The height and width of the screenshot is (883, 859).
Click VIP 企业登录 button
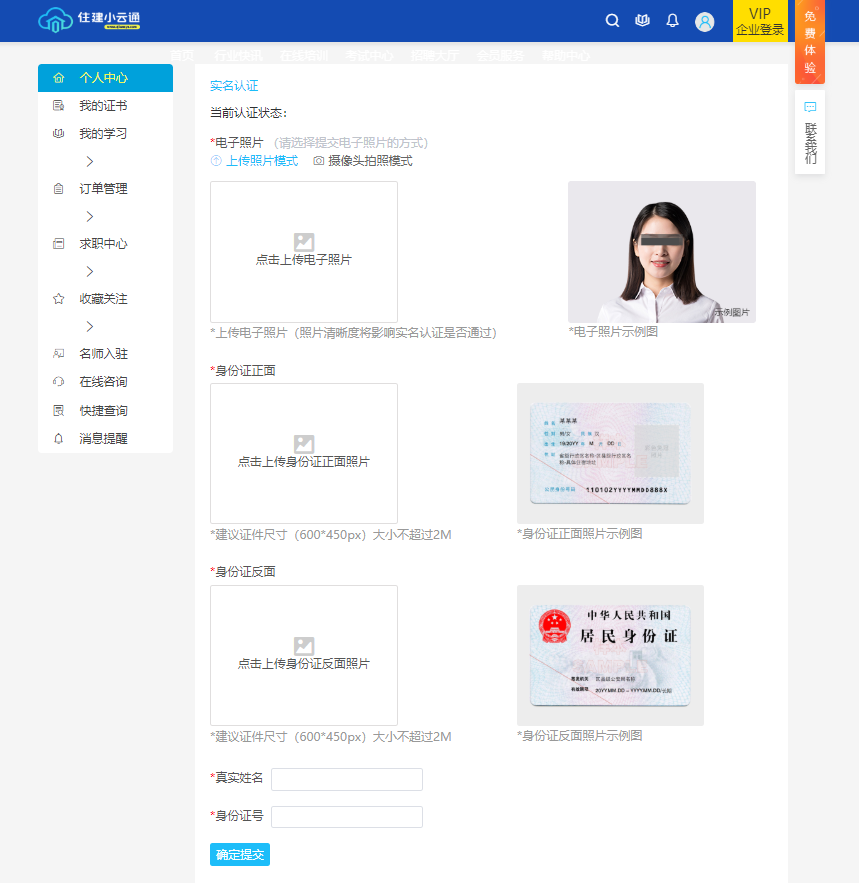click(760, 21)
